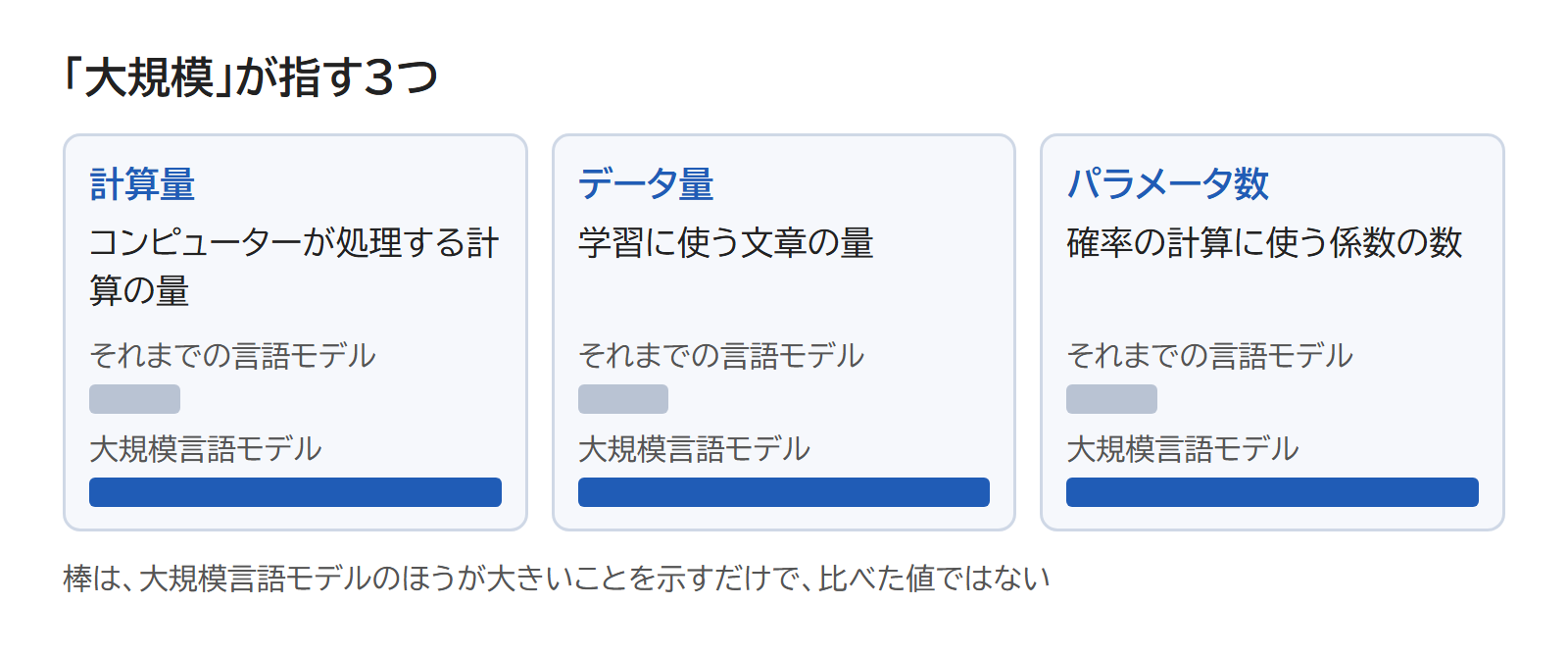Select the データ量 card title
The image size is (1568, 656).
coord(646,184)
